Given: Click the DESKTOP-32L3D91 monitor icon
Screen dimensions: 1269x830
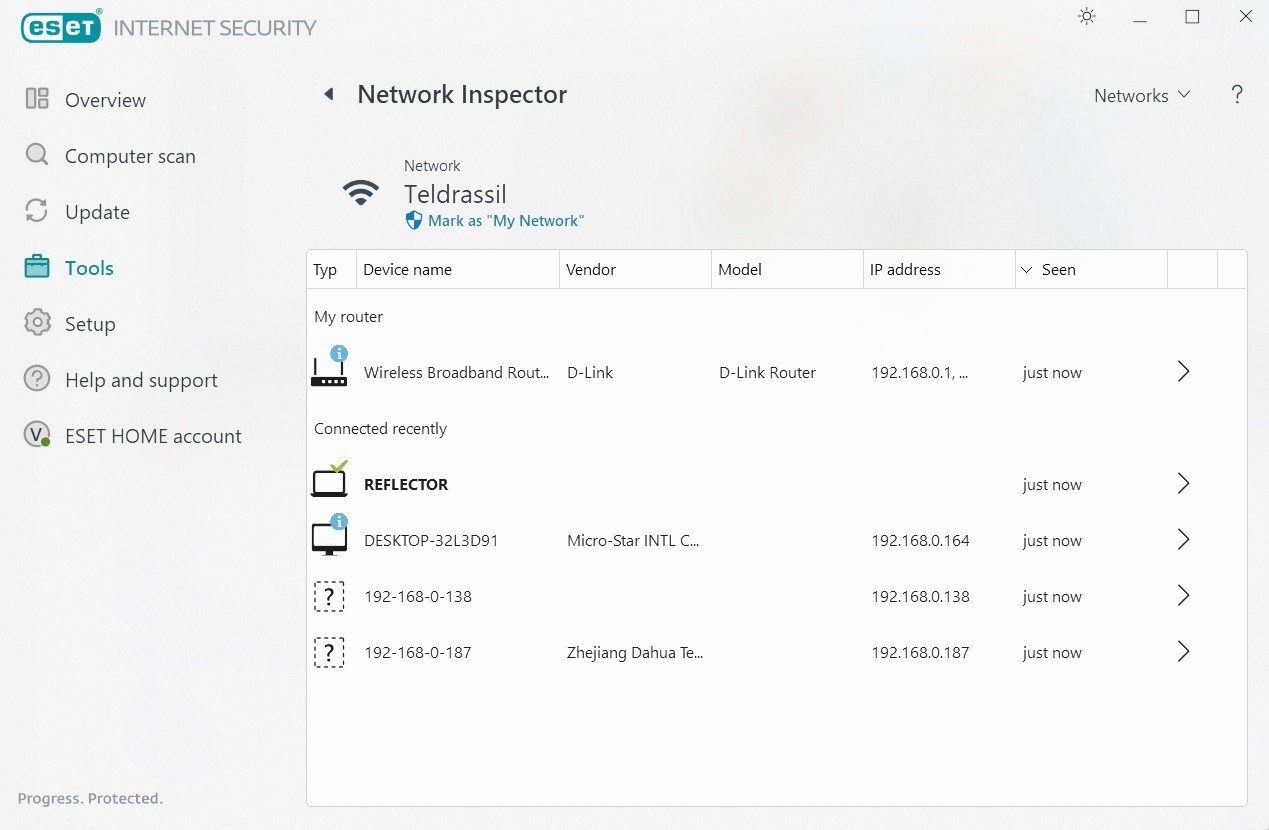Looking at the screenshot, I should [x=329, y=537].
